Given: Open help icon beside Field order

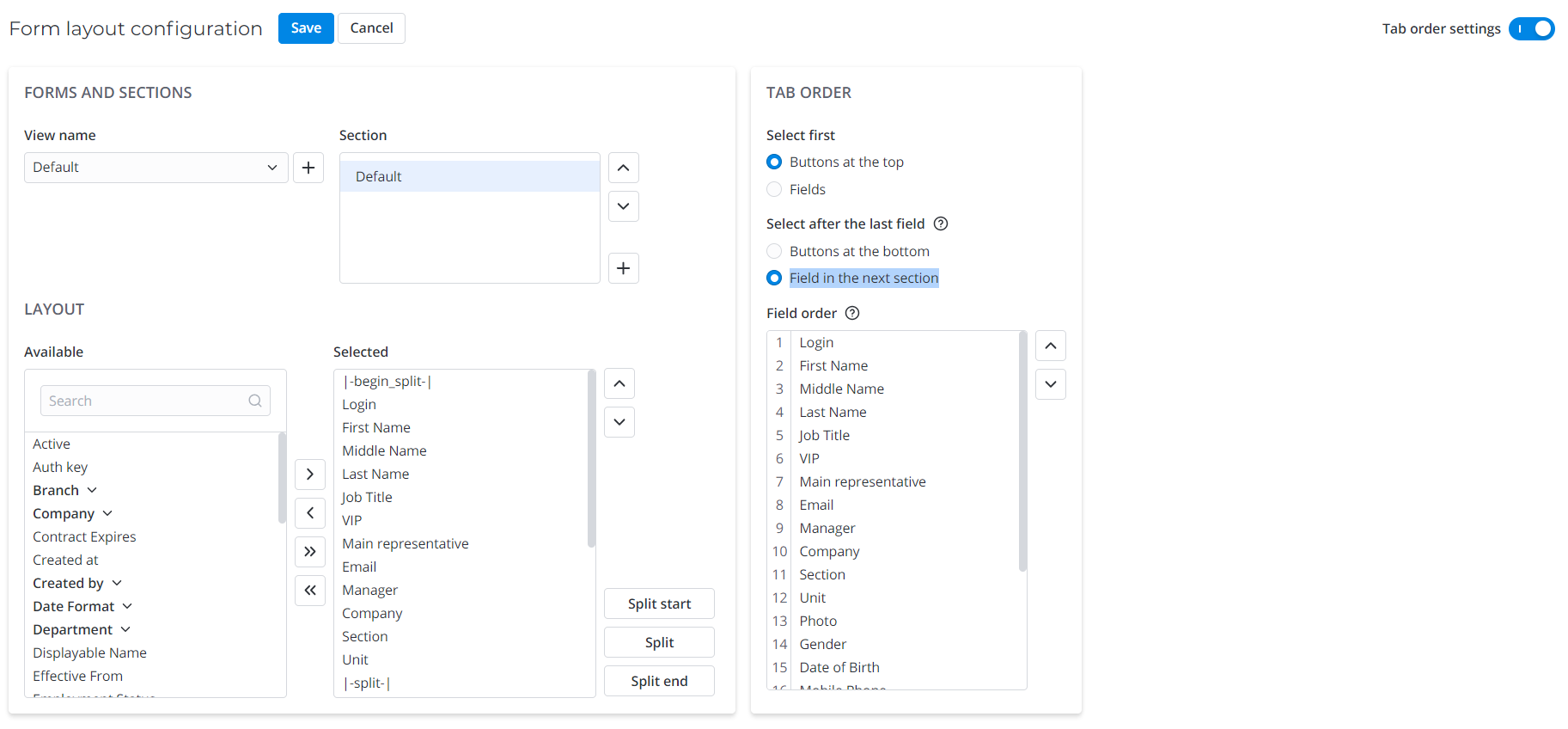Looking at the screenshot, I should 851,313.
